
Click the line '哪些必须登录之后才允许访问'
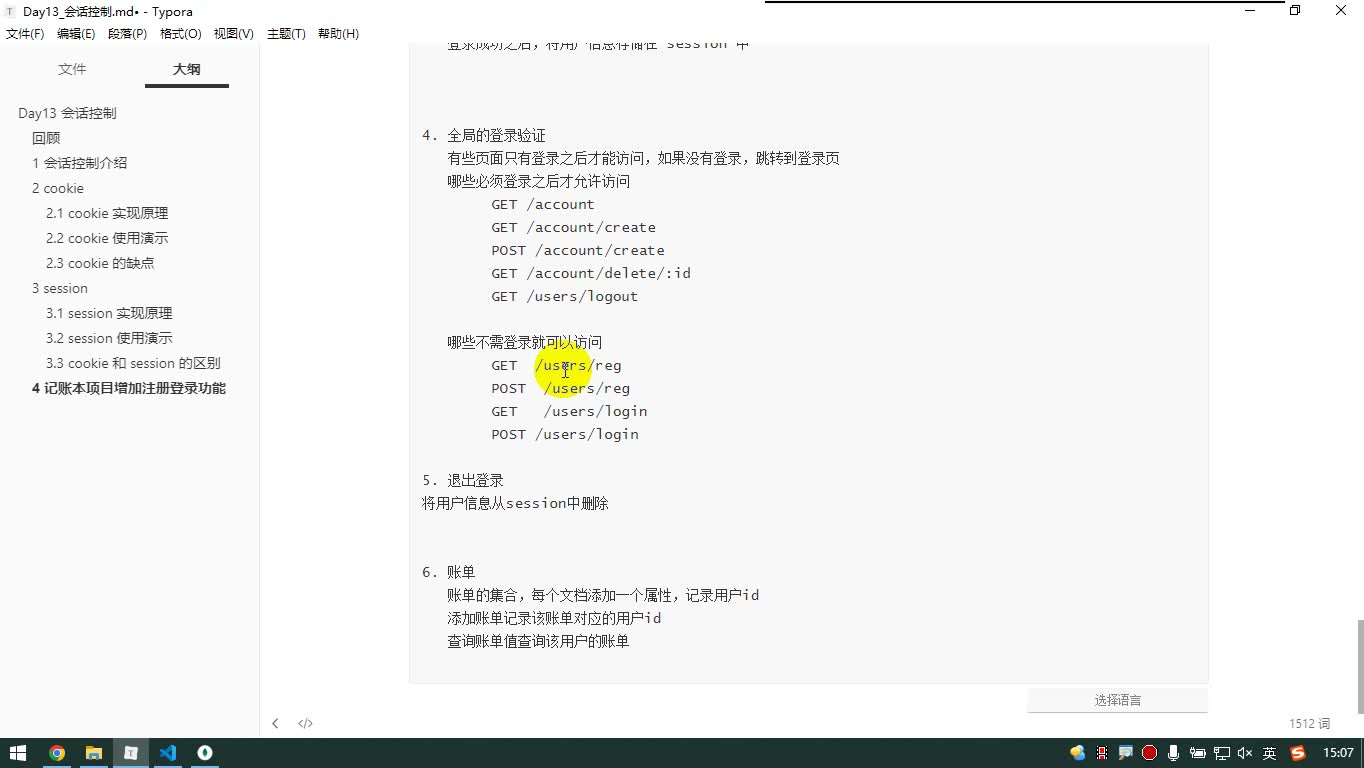click(x=538, y=181)
